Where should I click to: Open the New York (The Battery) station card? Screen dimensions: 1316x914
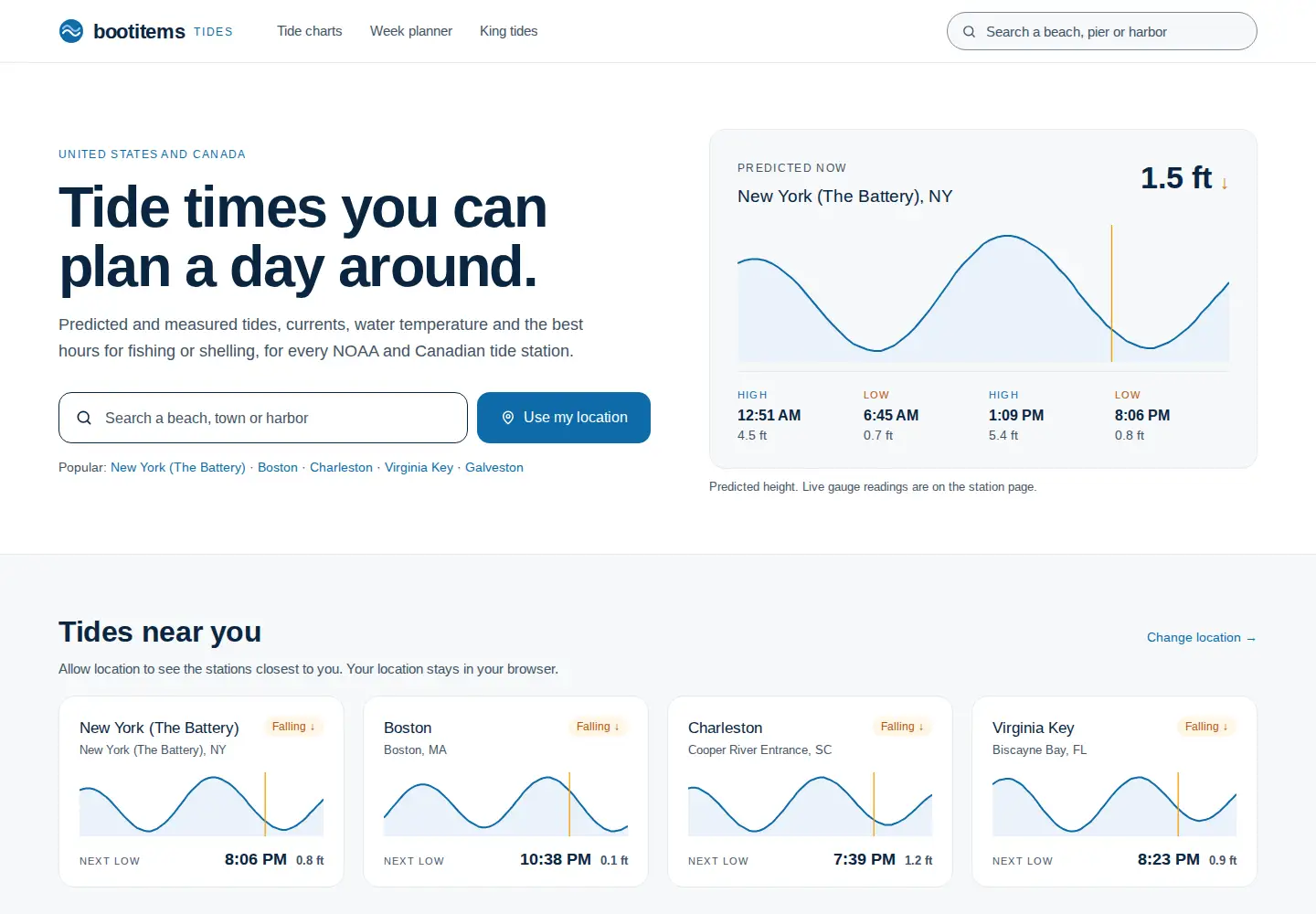point(201,792)
